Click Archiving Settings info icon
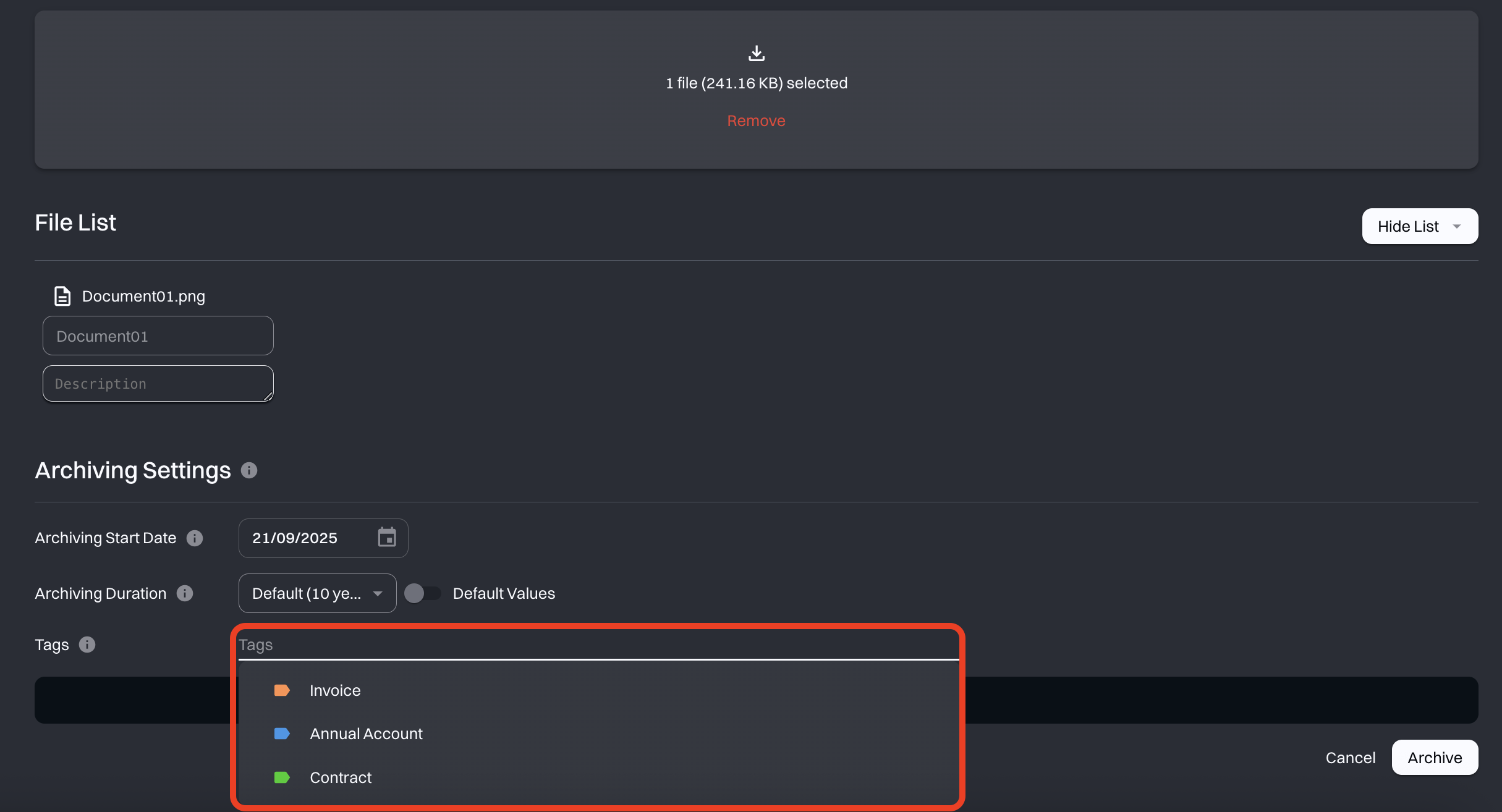This screenshot has height=812, width=1502. 249,470
